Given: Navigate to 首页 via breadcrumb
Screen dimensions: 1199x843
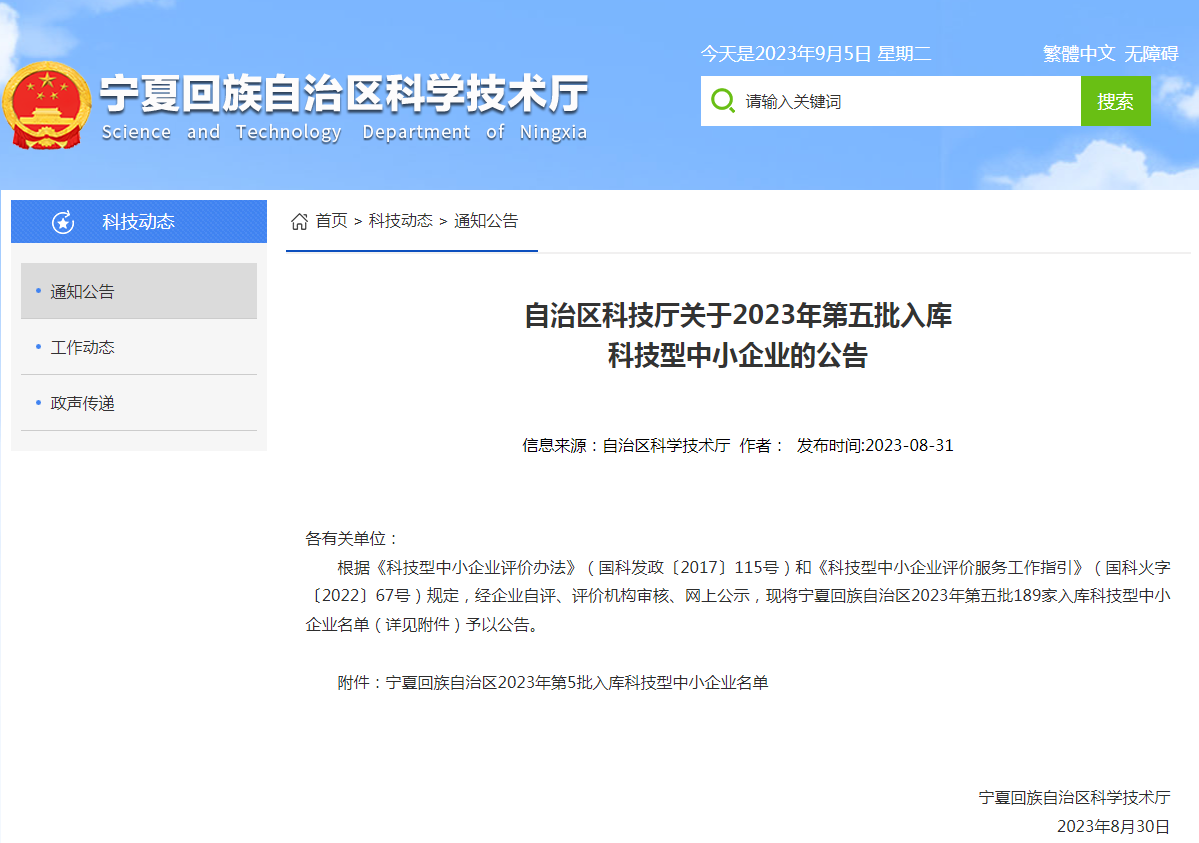Looking at the screenshot, I should coord(331,221).
